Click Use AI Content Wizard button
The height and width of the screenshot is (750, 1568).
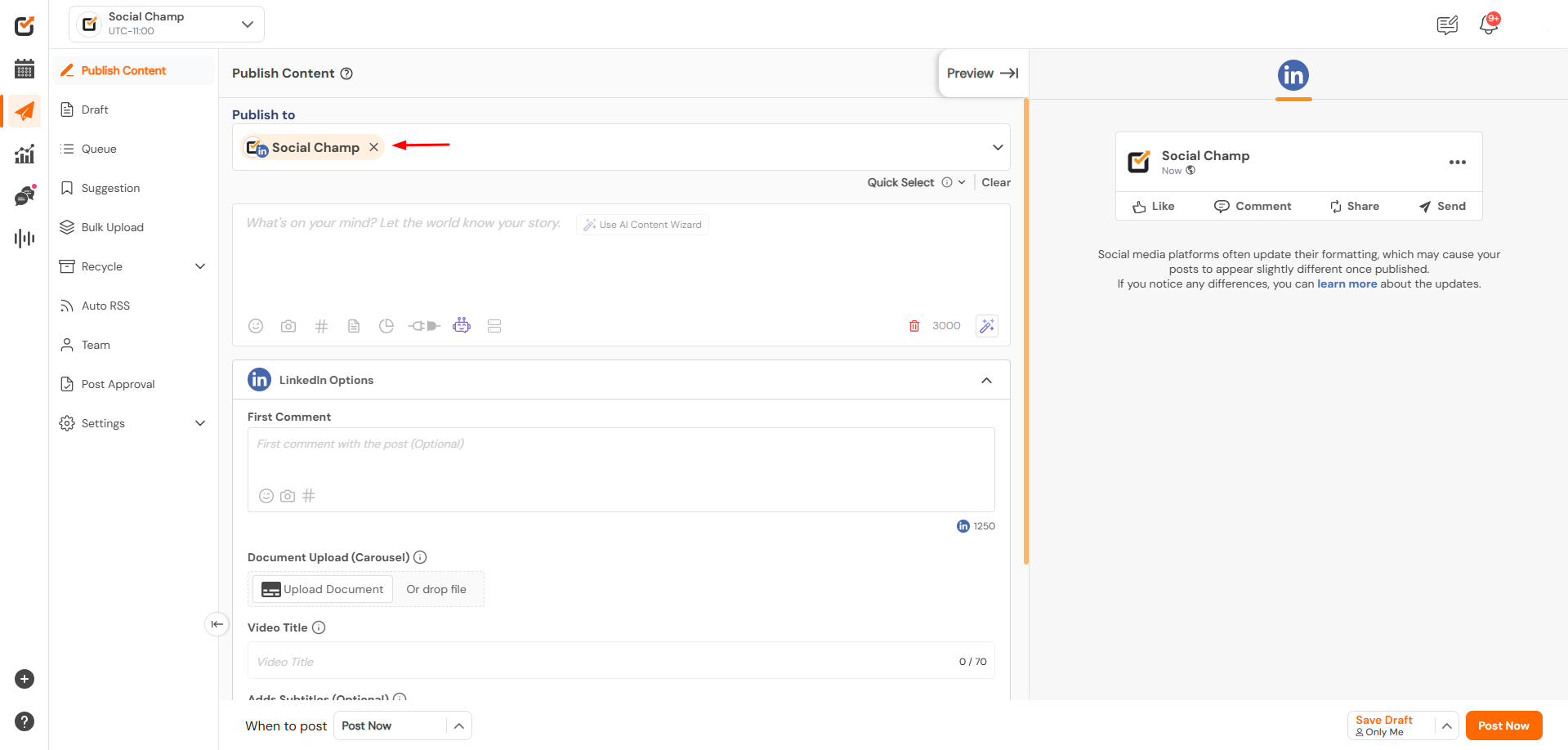[x=643, y=225]
